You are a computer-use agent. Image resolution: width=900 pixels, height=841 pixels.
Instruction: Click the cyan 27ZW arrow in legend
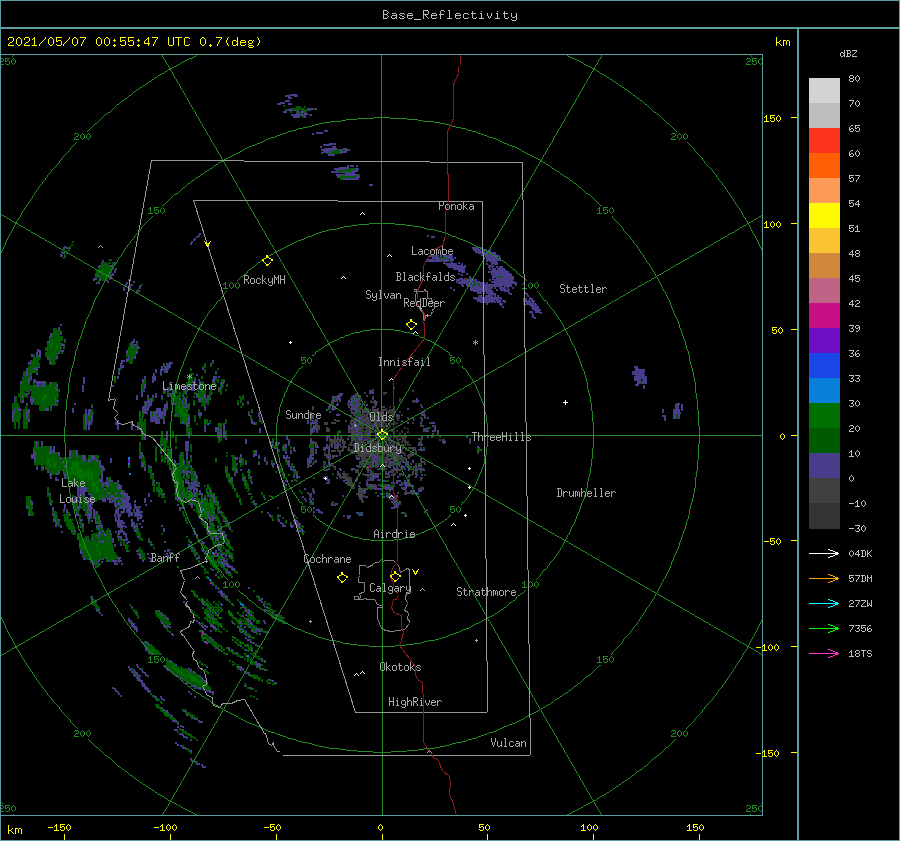(x=824, y=603)
